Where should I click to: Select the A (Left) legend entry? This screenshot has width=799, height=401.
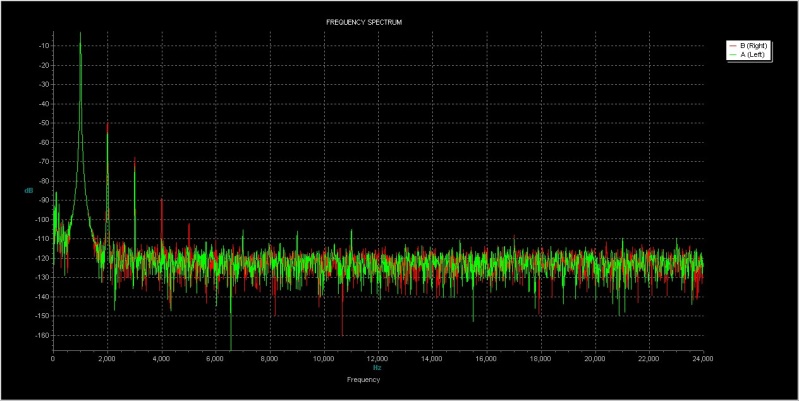click(747, 54)
